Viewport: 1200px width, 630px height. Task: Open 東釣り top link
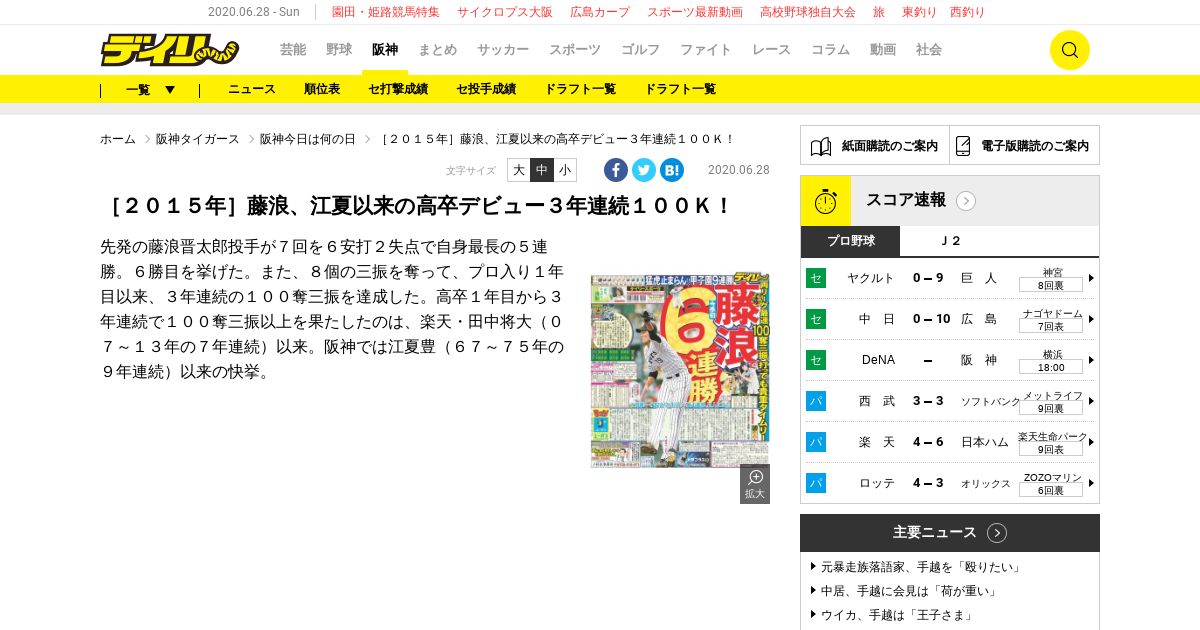[920, 12]
